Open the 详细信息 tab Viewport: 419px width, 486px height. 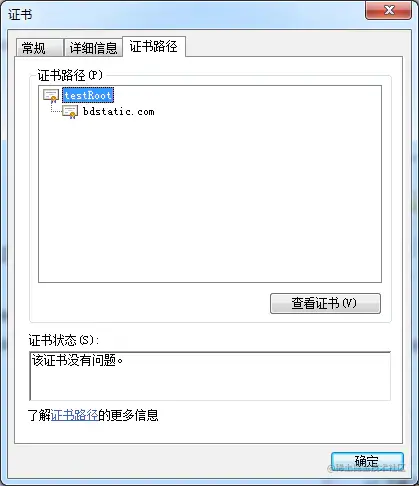click(x=93, y=48)
